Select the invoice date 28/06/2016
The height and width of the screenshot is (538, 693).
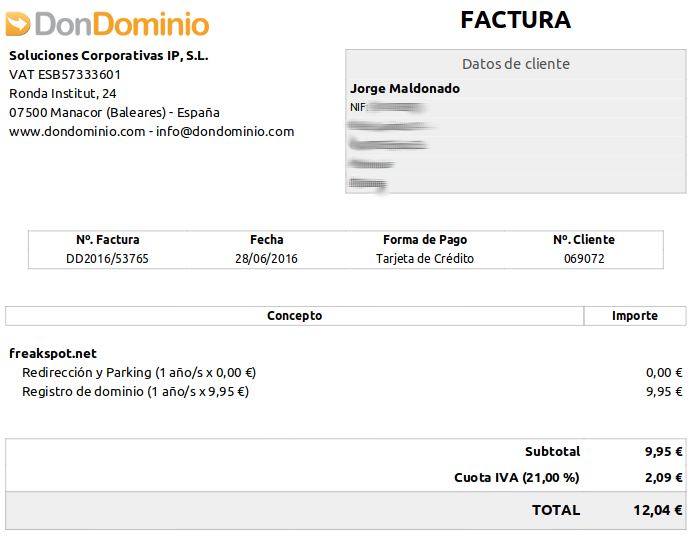click(x=266, y=259)
